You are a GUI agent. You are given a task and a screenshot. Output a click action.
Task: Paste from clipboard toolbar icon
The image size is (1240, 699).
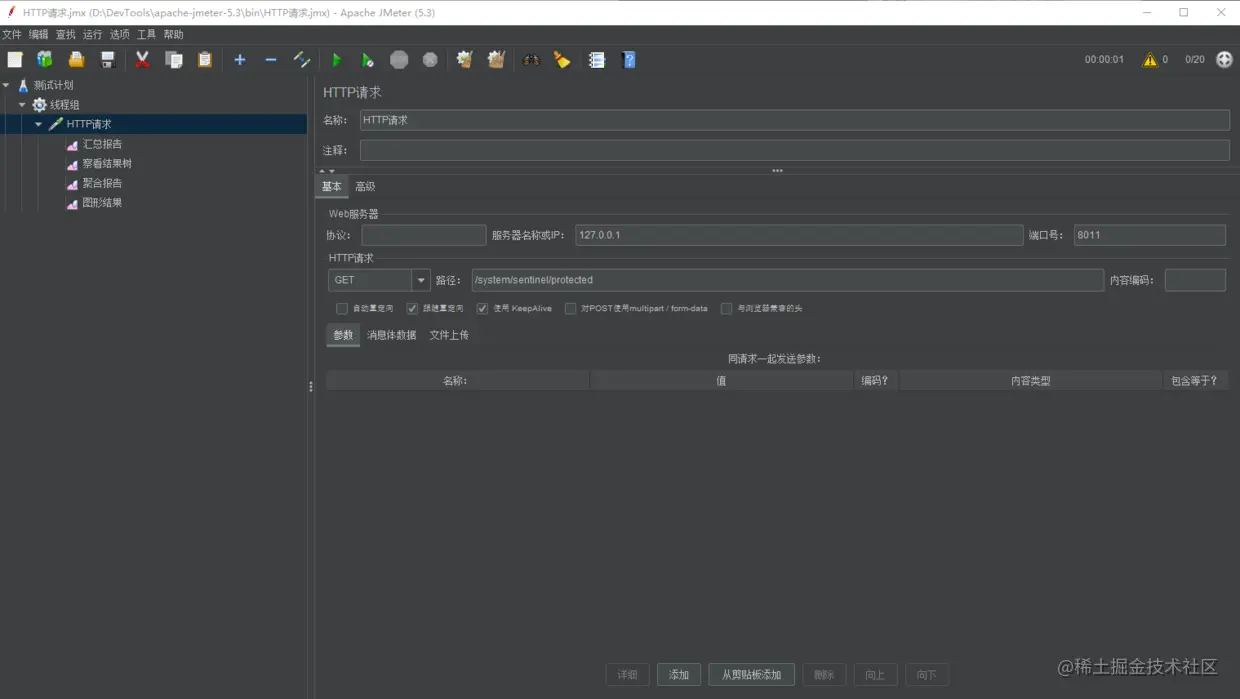point(205,60)
